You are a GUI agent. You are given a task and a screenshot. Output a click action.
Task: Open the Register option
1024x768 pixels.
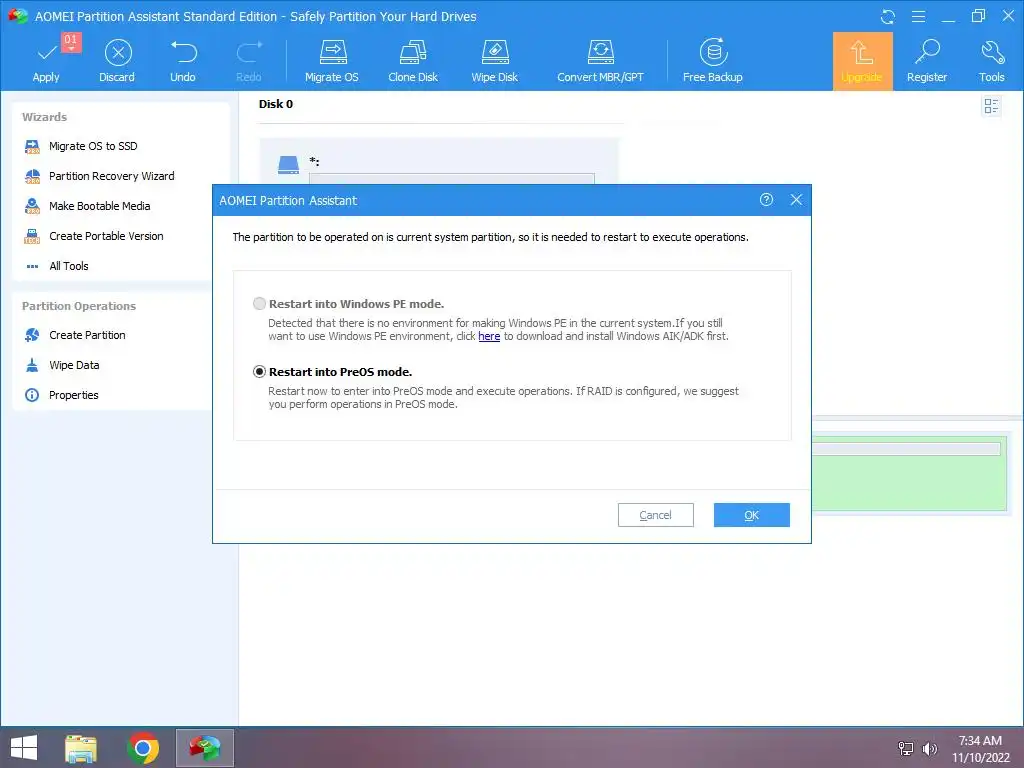[927, 62]
